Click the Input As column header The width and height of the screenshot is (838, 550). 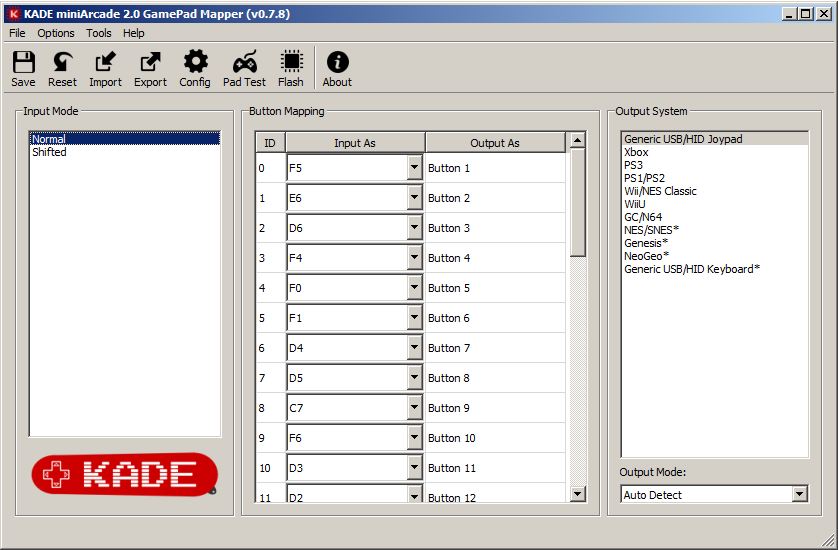pyautogui.click(x=355, y=143)
